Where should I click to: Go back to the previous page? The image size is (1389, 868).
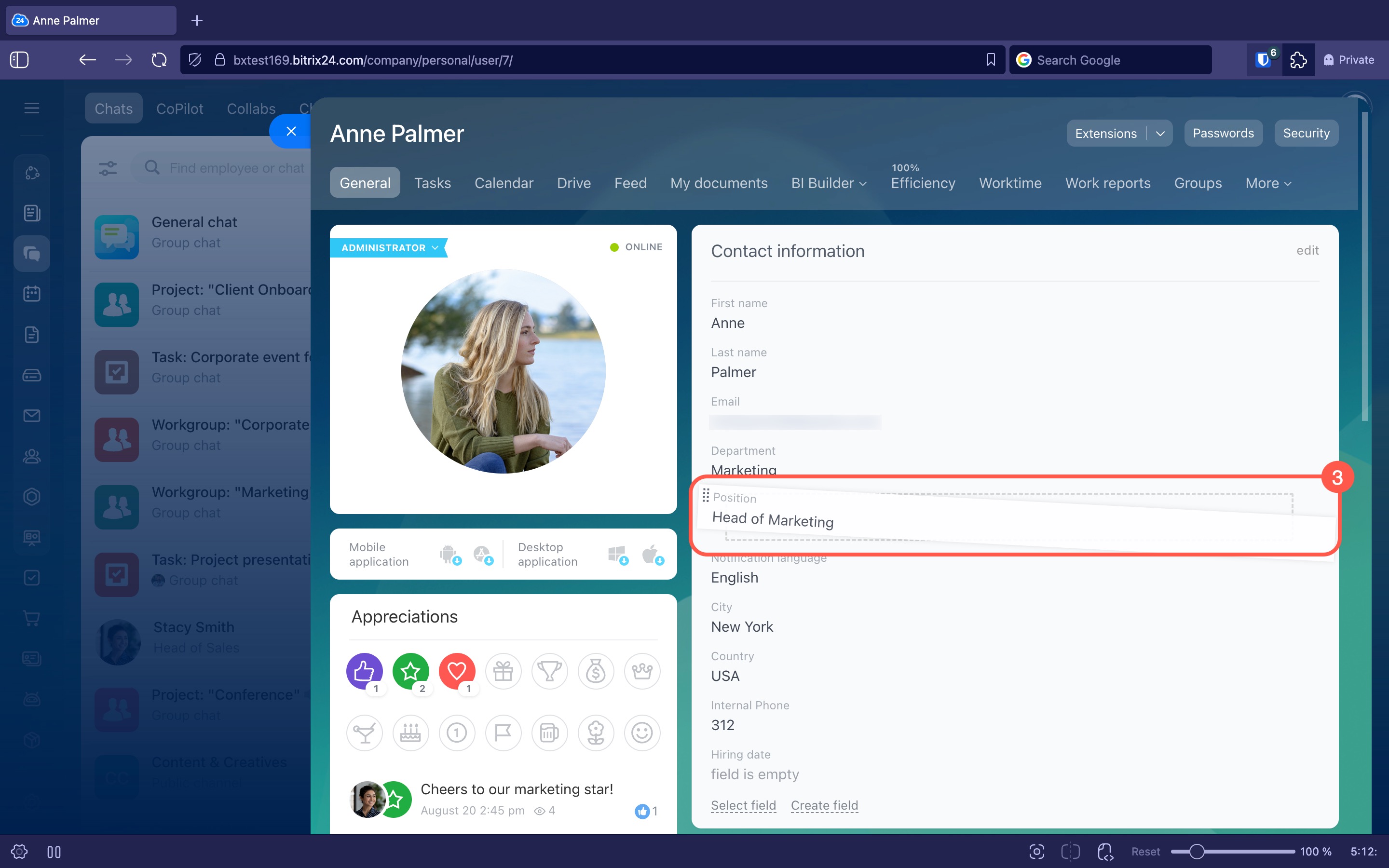click(x=87, y=60)
